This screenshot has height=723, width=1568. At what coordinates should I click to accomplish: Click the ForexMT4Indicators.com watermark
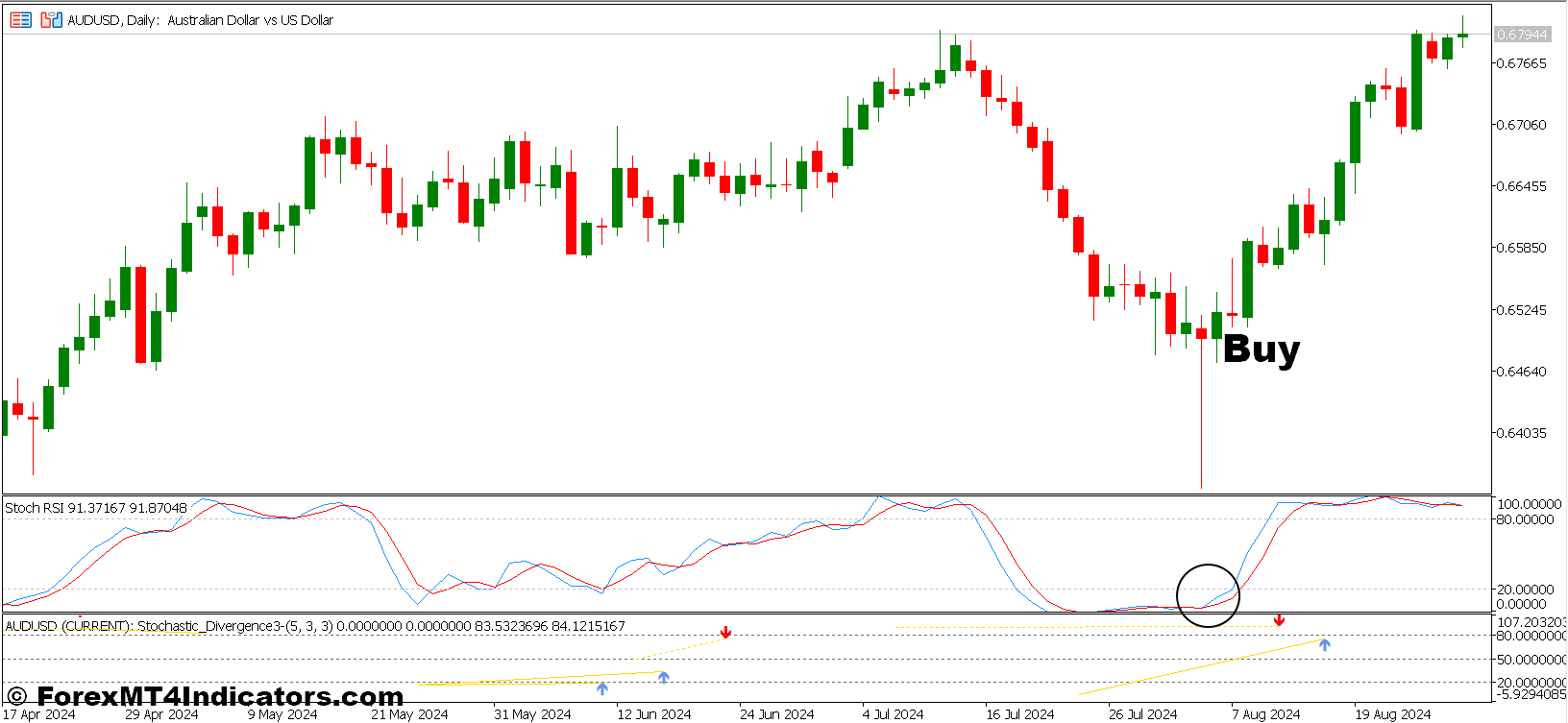coord(206,696)
